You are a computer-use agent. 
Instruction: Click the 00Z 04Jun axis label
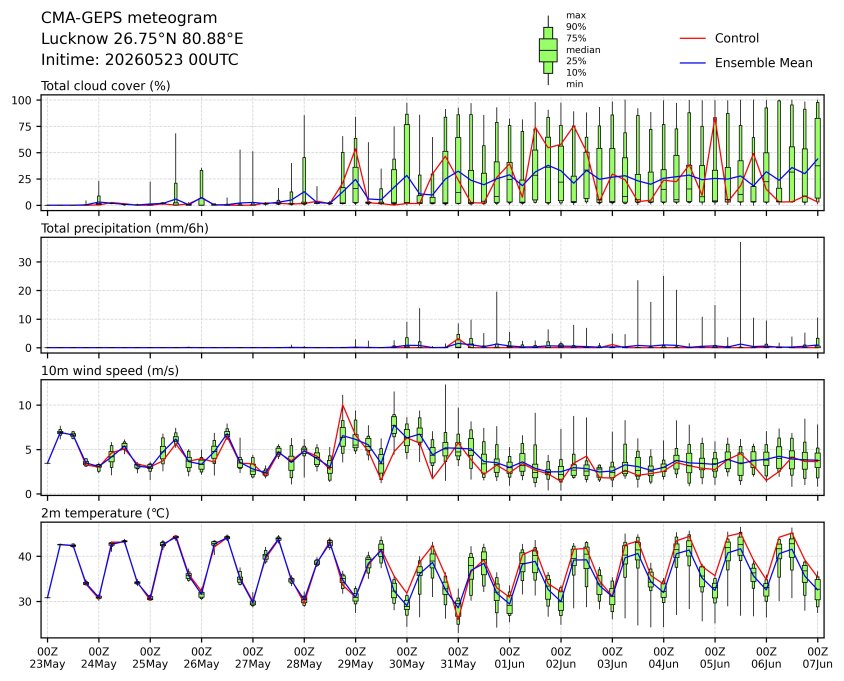(664, 658)
